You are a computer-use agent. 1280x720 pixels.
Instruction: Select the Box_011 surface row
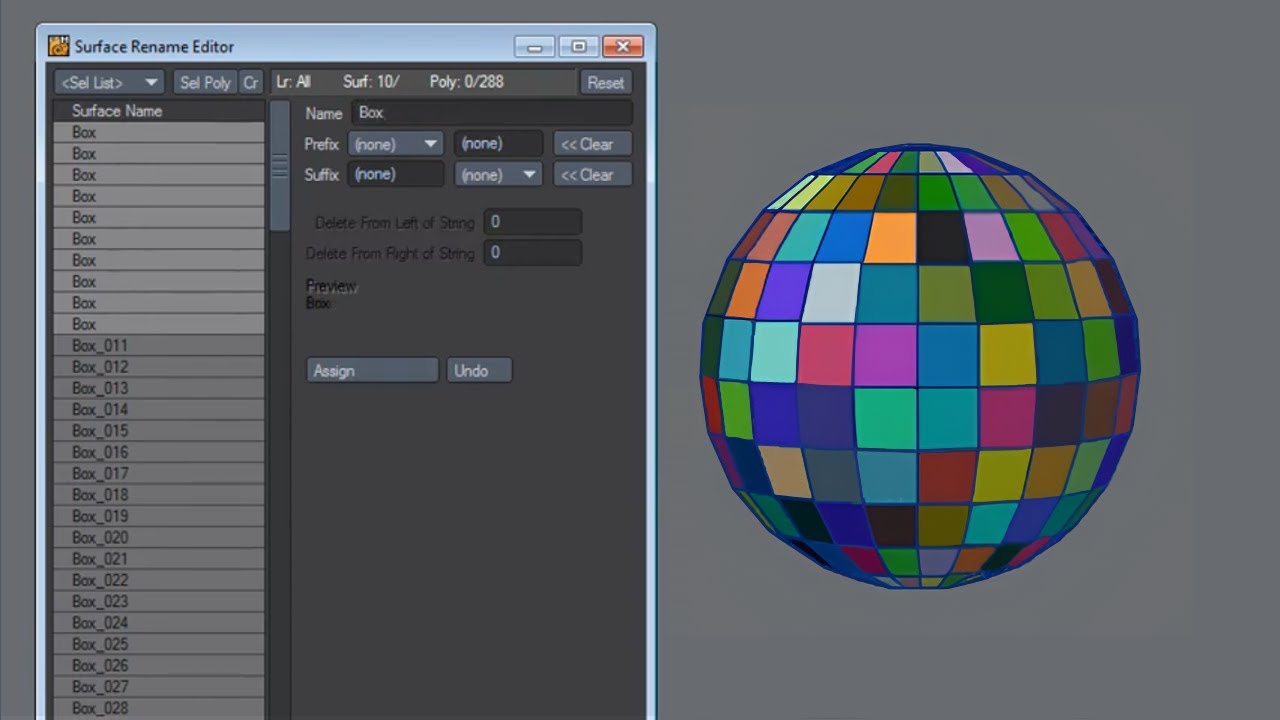159,346
